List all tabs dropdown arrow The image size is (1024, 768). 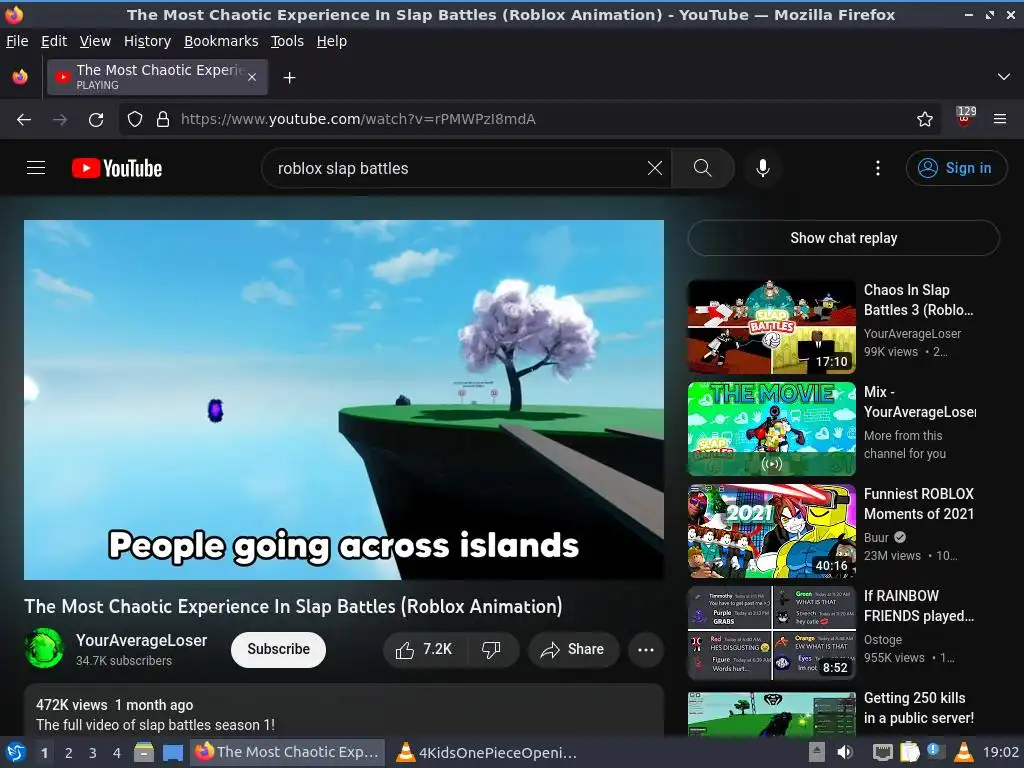tap(1004, 77)
